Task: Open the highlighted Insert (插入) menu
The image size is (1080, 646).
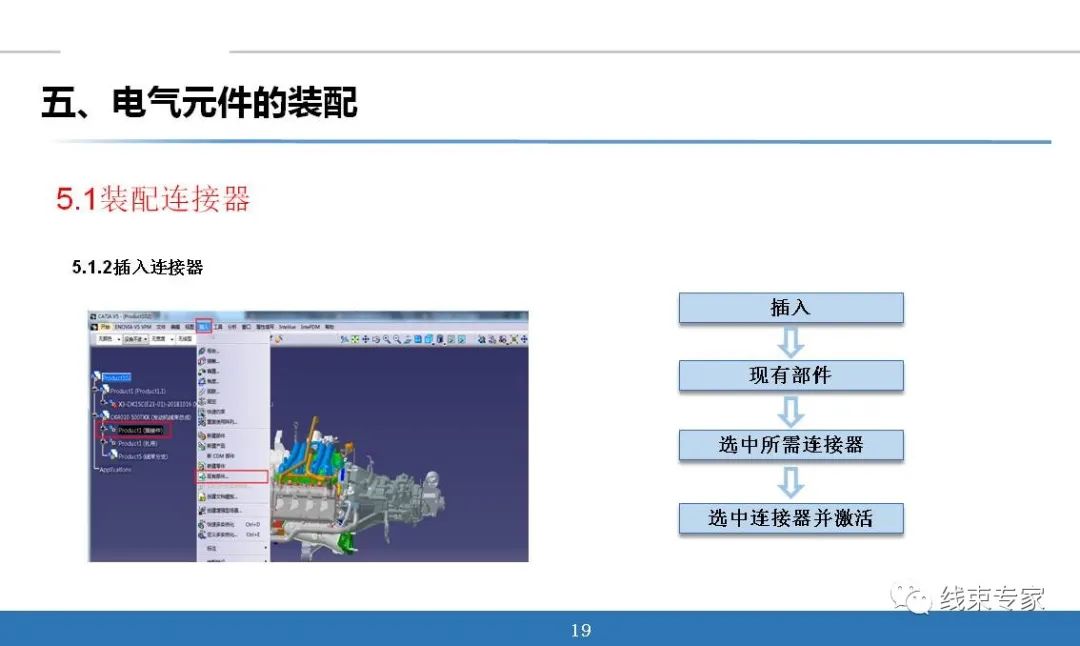Action: pyautogui.click(x=203, y=326)
